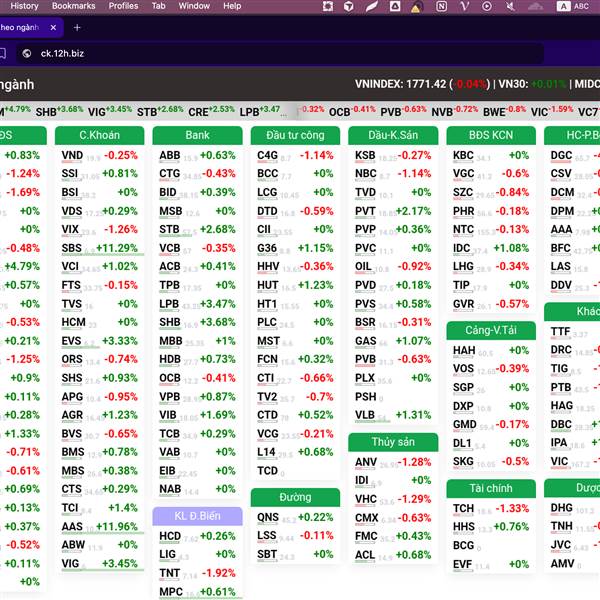The image size is (600, 600).
Task: Open the KBC stock link
Action: 463,155
